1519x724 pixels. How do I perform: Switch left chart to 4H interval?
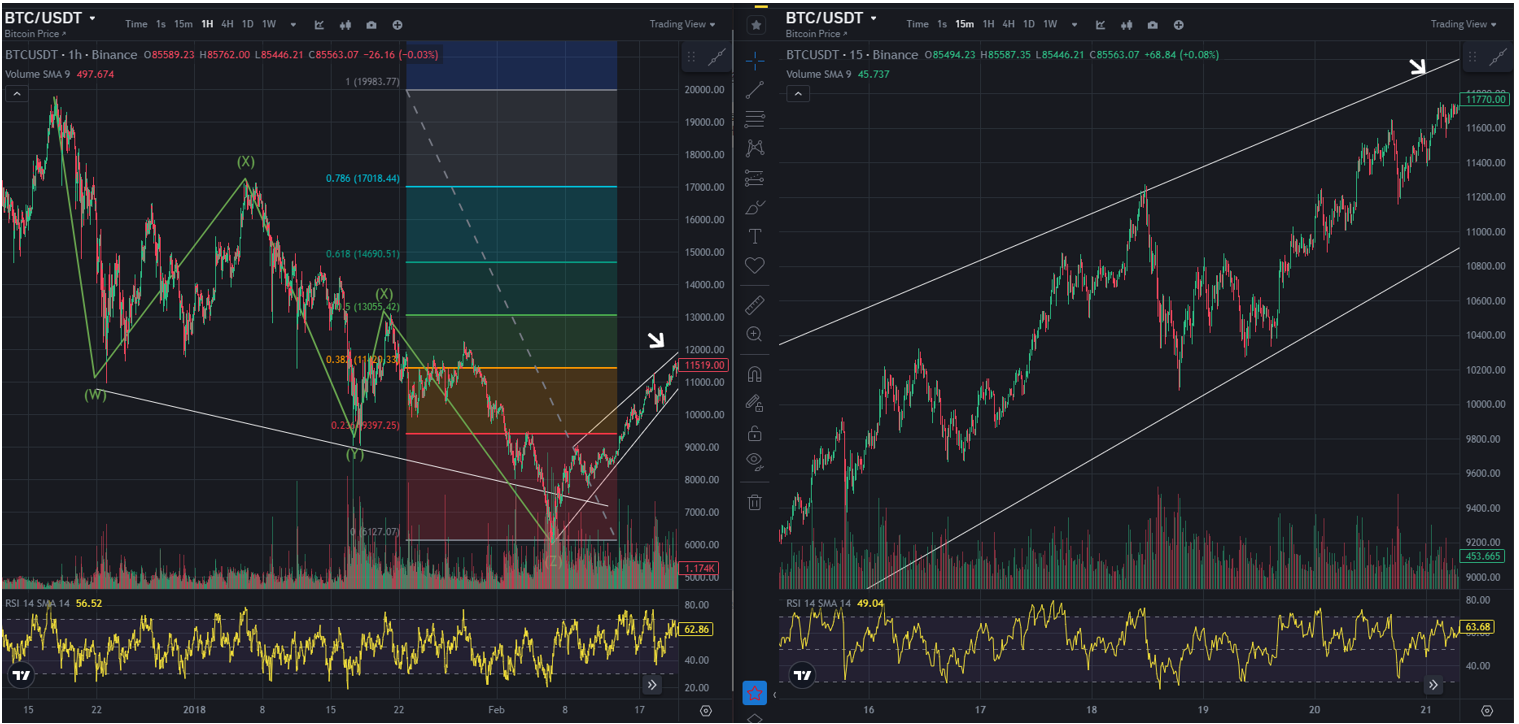[227, 24]
